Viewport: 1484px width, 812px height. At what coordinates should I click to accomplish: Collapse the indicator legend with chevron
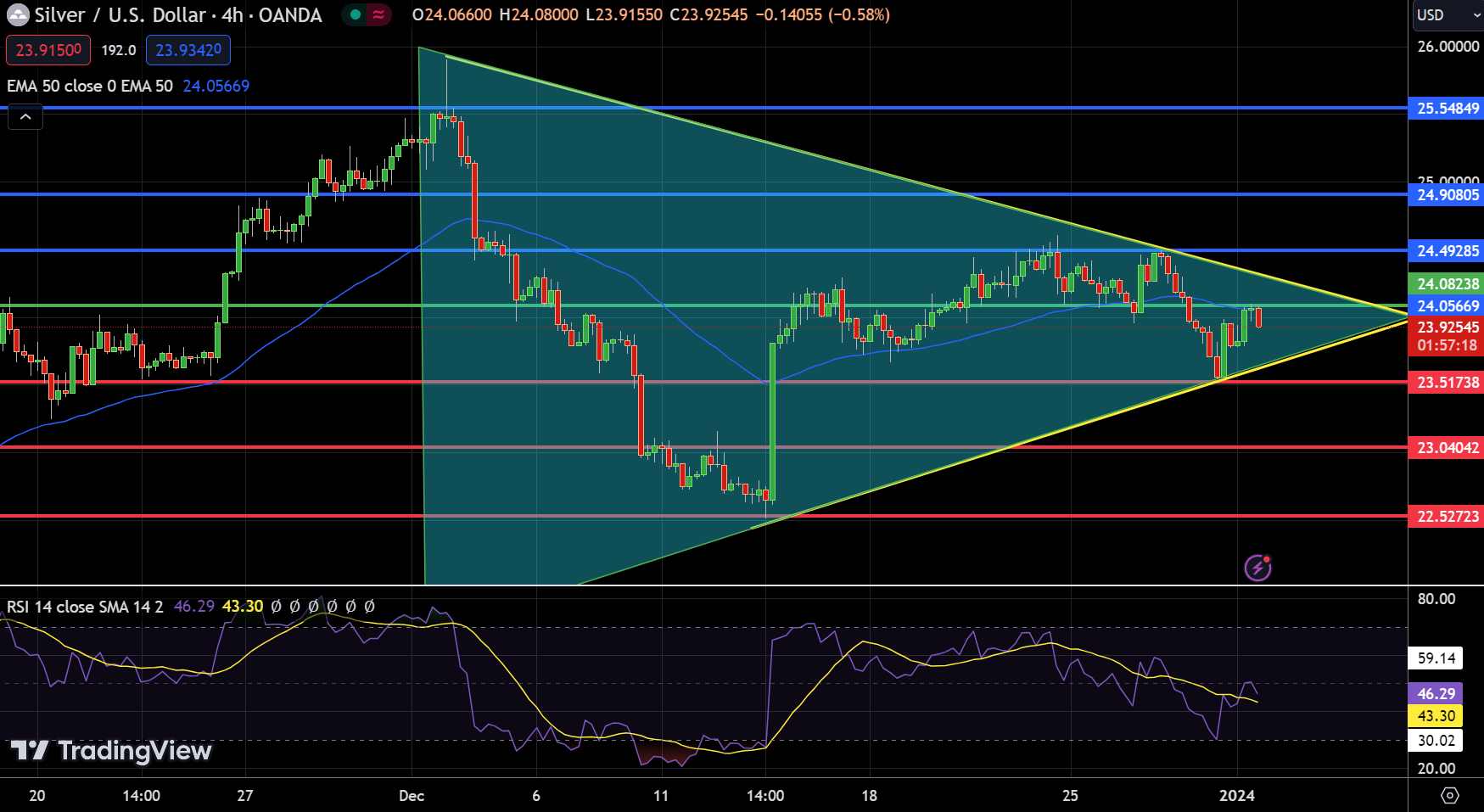(x=25, y=117)
